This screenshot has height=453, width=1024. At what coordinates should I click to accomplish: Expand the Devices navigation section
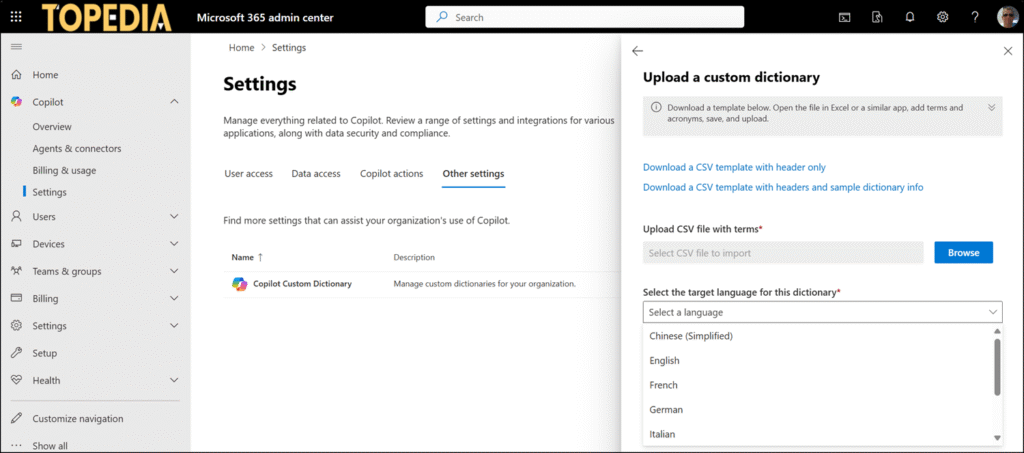tap(174, 244)
